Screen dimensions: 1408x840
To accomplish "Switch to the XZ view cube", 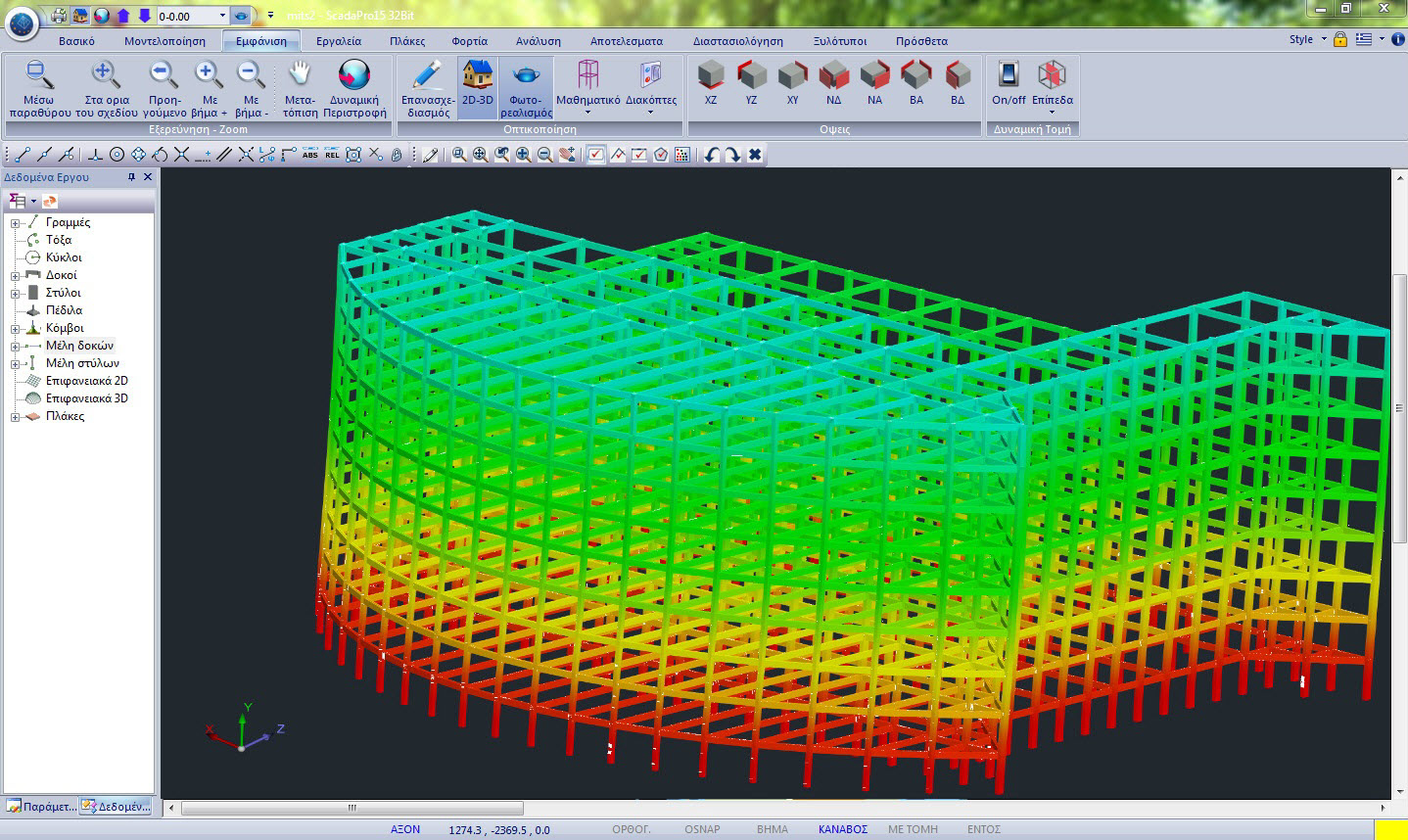I will point(711,76).
